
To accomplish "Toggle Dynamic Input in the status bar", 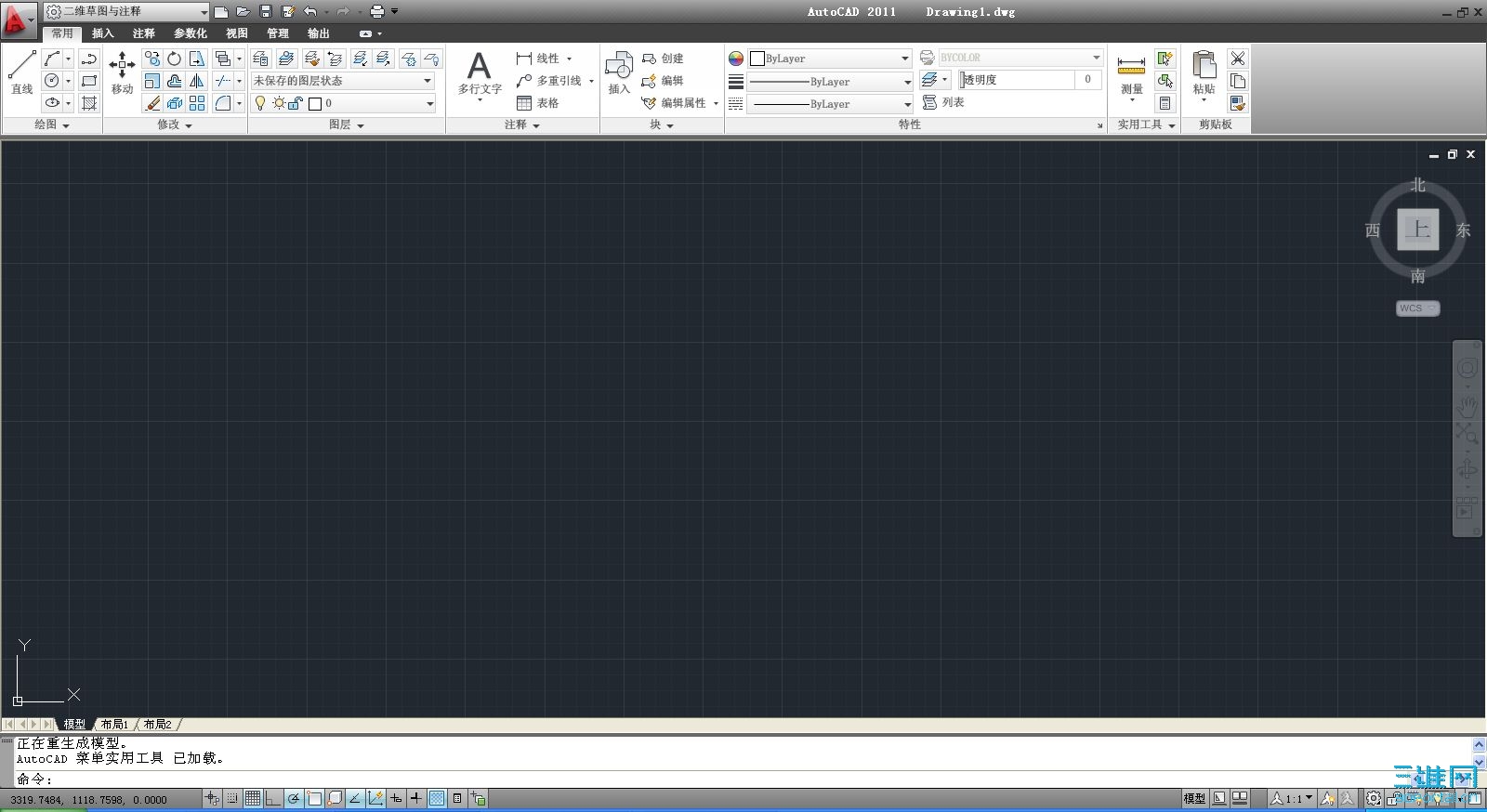I will [396, 798].
